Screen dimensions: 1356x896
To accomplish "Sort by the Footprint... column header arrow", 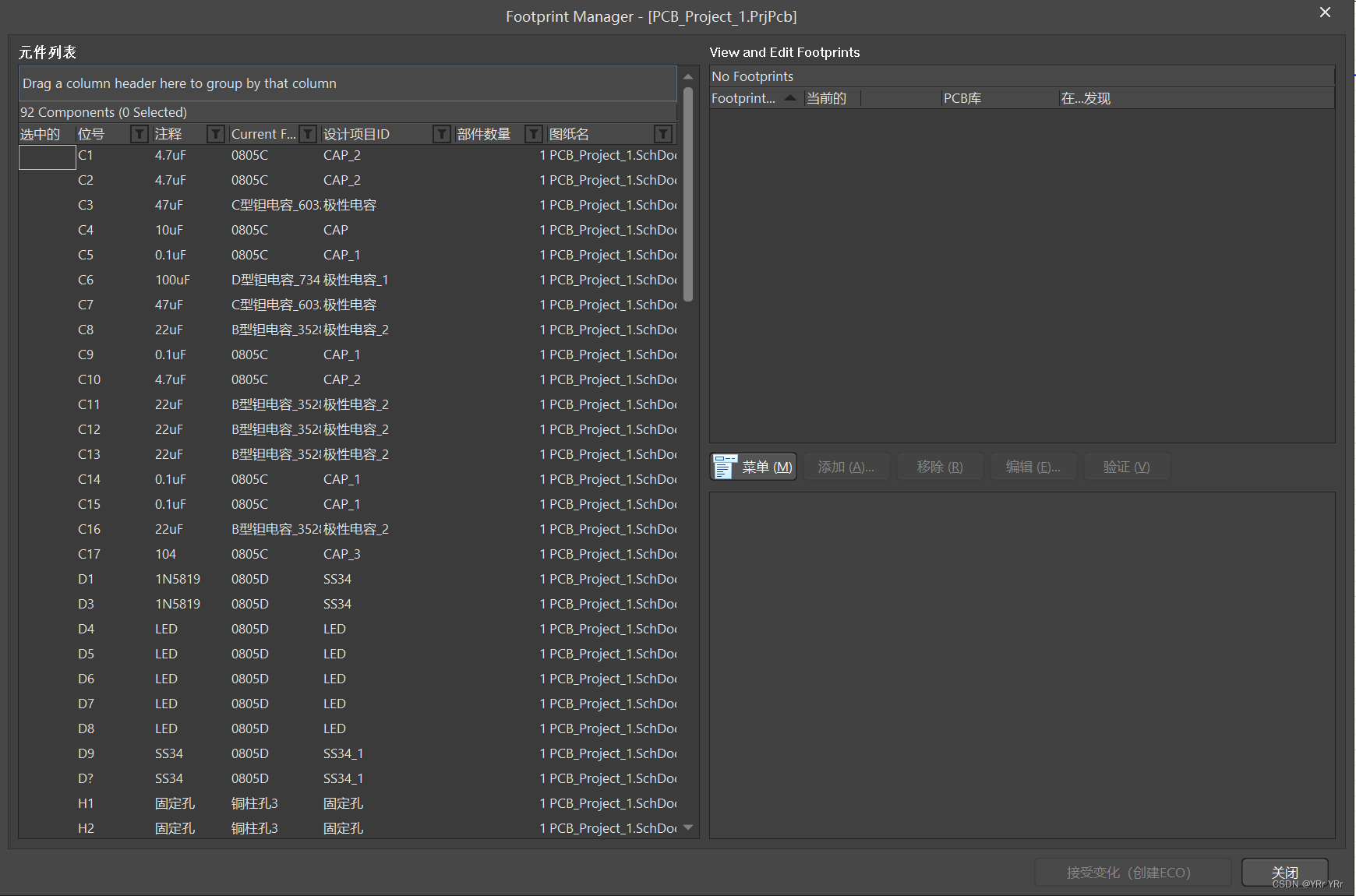I will point(790,98).
